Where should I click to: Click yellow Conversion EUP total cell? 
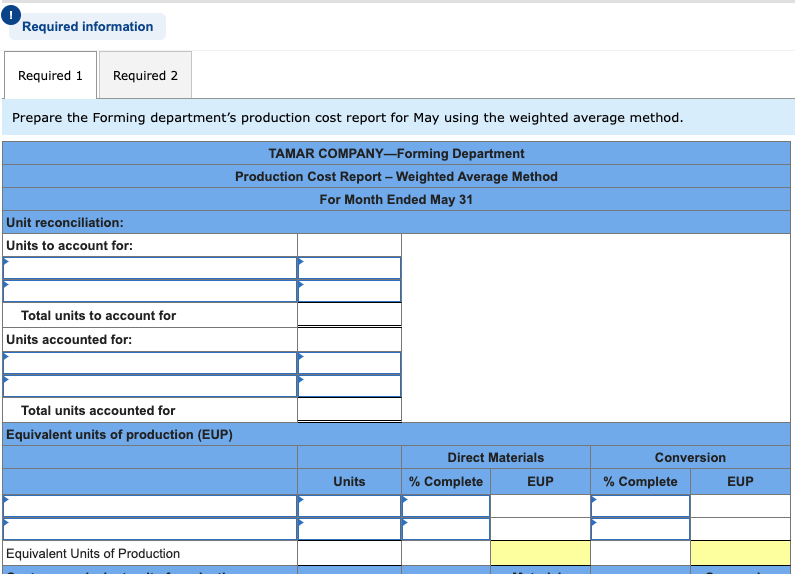click(x=740, y=553)
